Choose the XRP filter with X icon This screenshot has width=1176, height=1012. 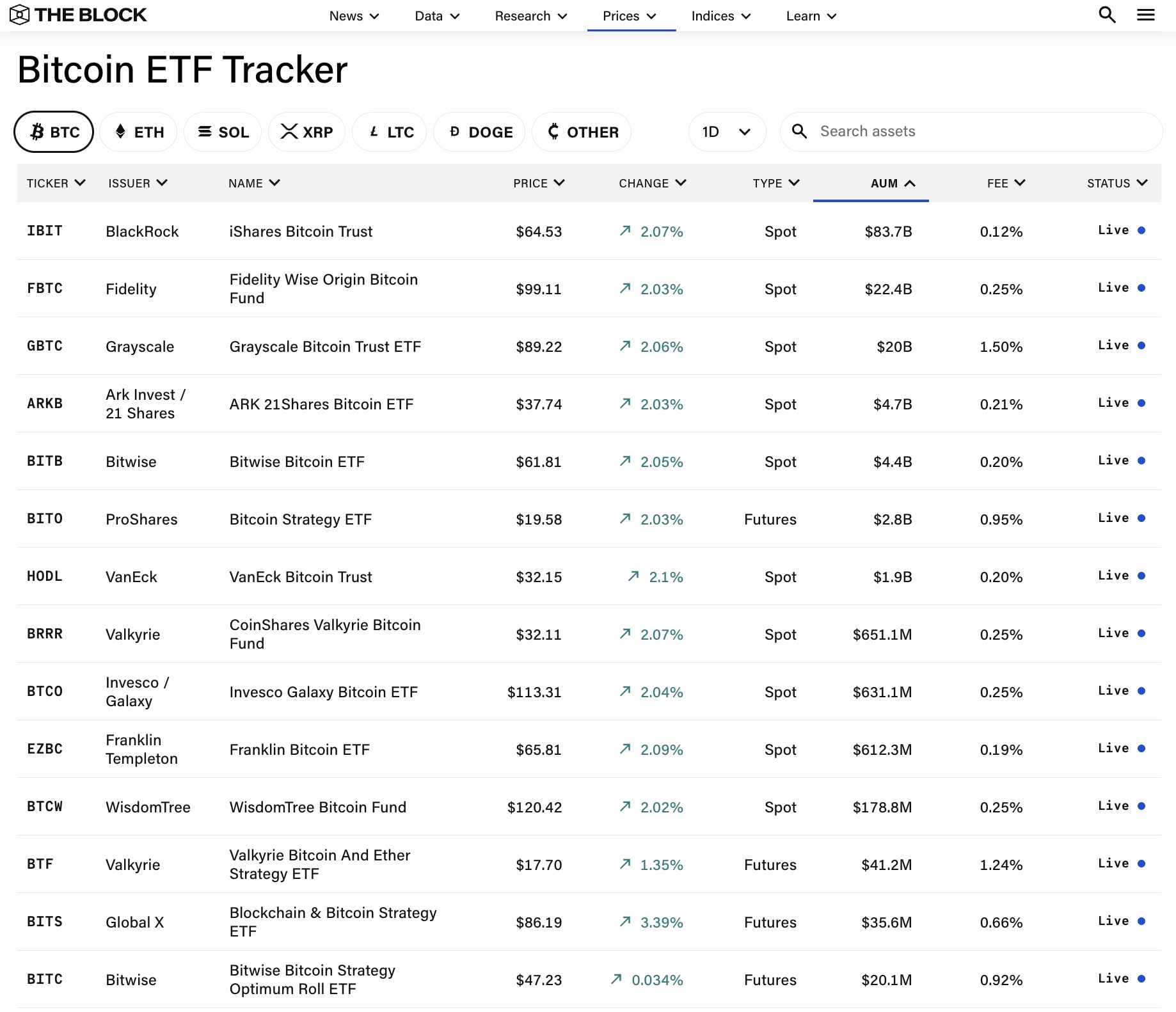point(306,132)
